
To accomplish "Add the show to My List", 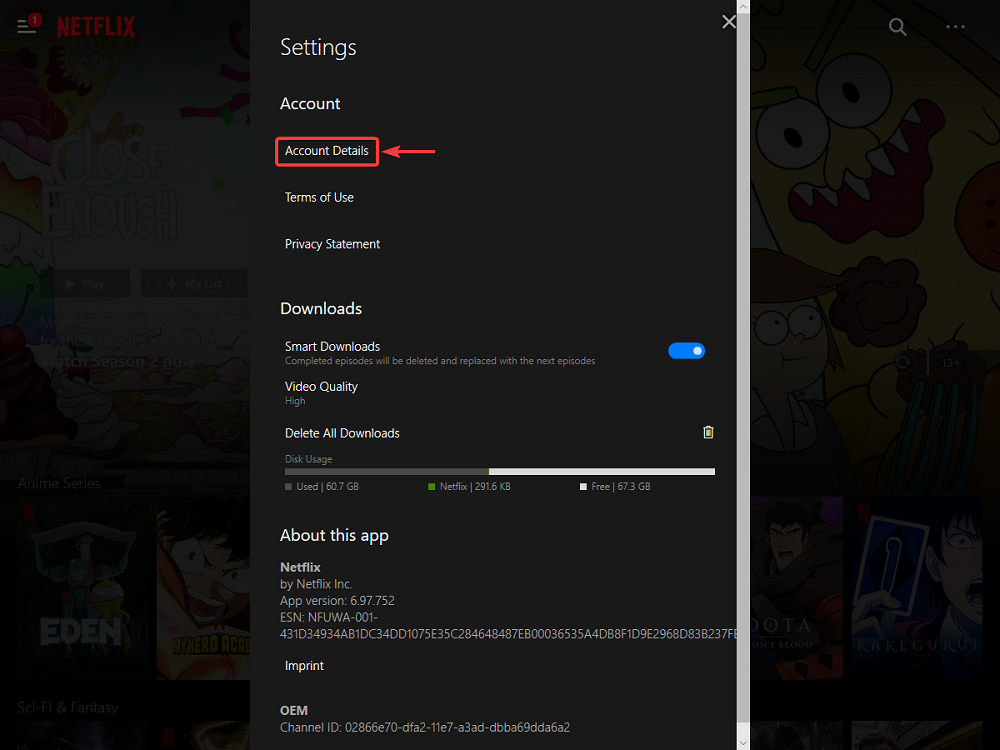I will point(195,284).
